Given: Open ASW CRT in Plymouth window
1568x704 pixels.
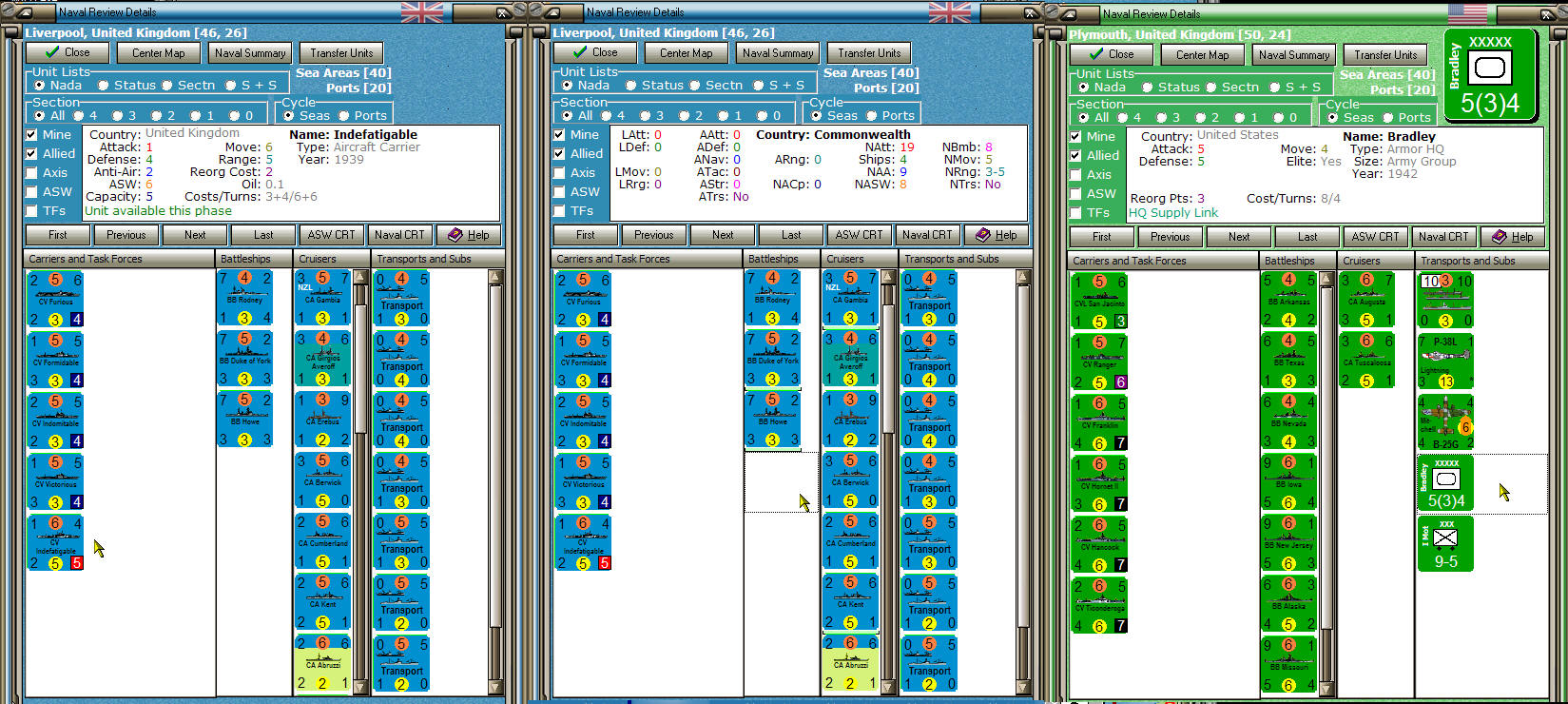Looking at the screenshot, I should 1375,237.
